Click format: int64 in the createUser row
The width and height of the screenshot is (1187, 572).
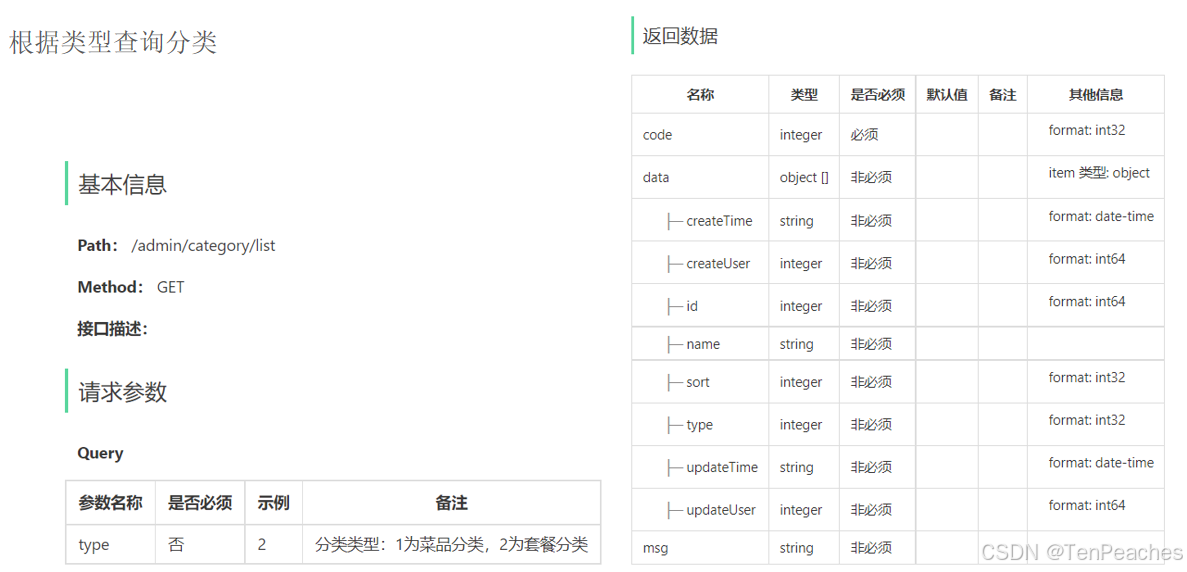click(x=1086, y=259)
